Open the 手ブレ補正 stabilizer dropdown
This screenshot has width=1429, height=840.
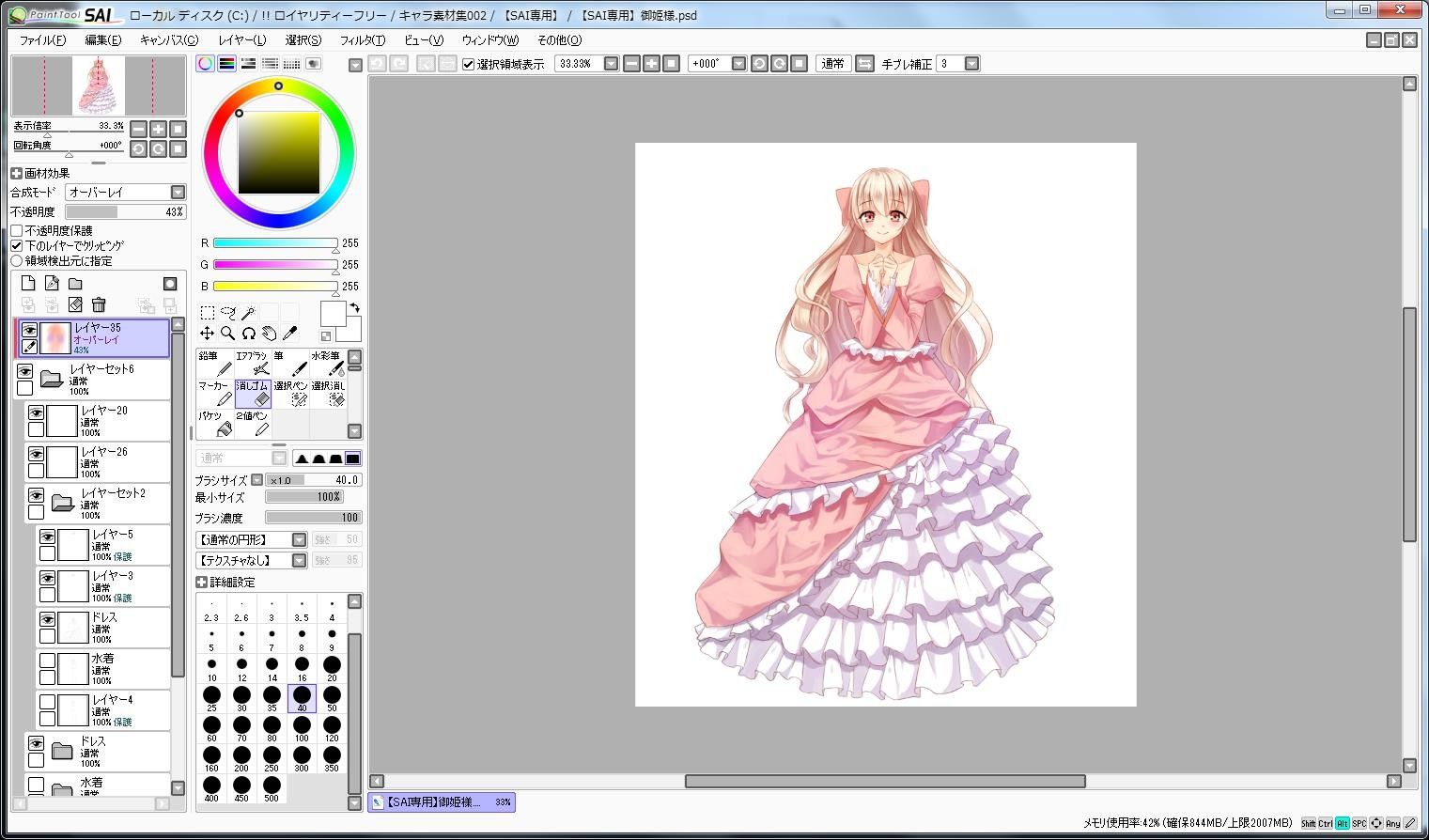click(971, 64)
